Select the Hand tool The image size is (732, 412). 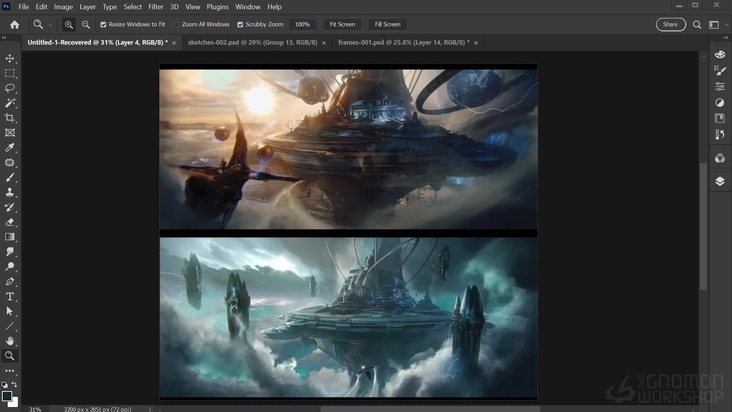pyautogui.click(x=10, y=341)
